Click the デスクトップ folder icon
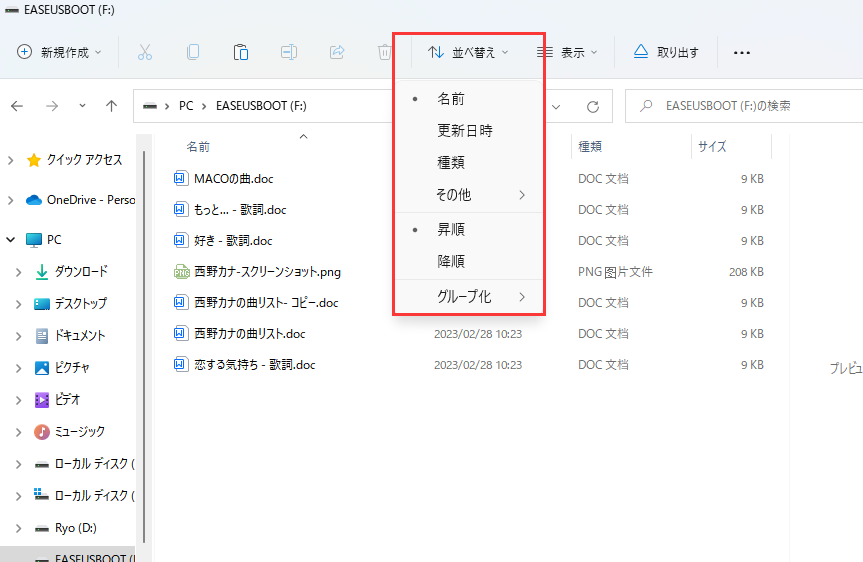 [42, 304]
